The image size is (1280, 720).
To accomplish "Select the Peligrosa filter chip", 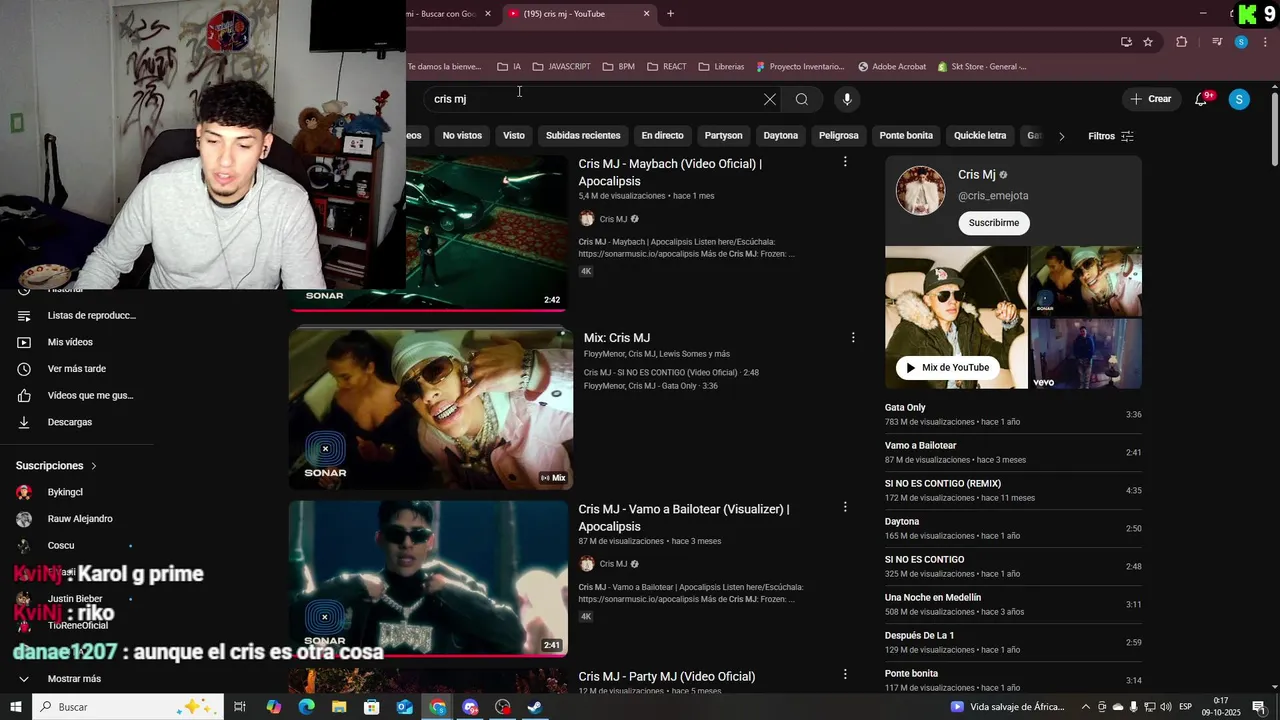I will tap(839, 135).
